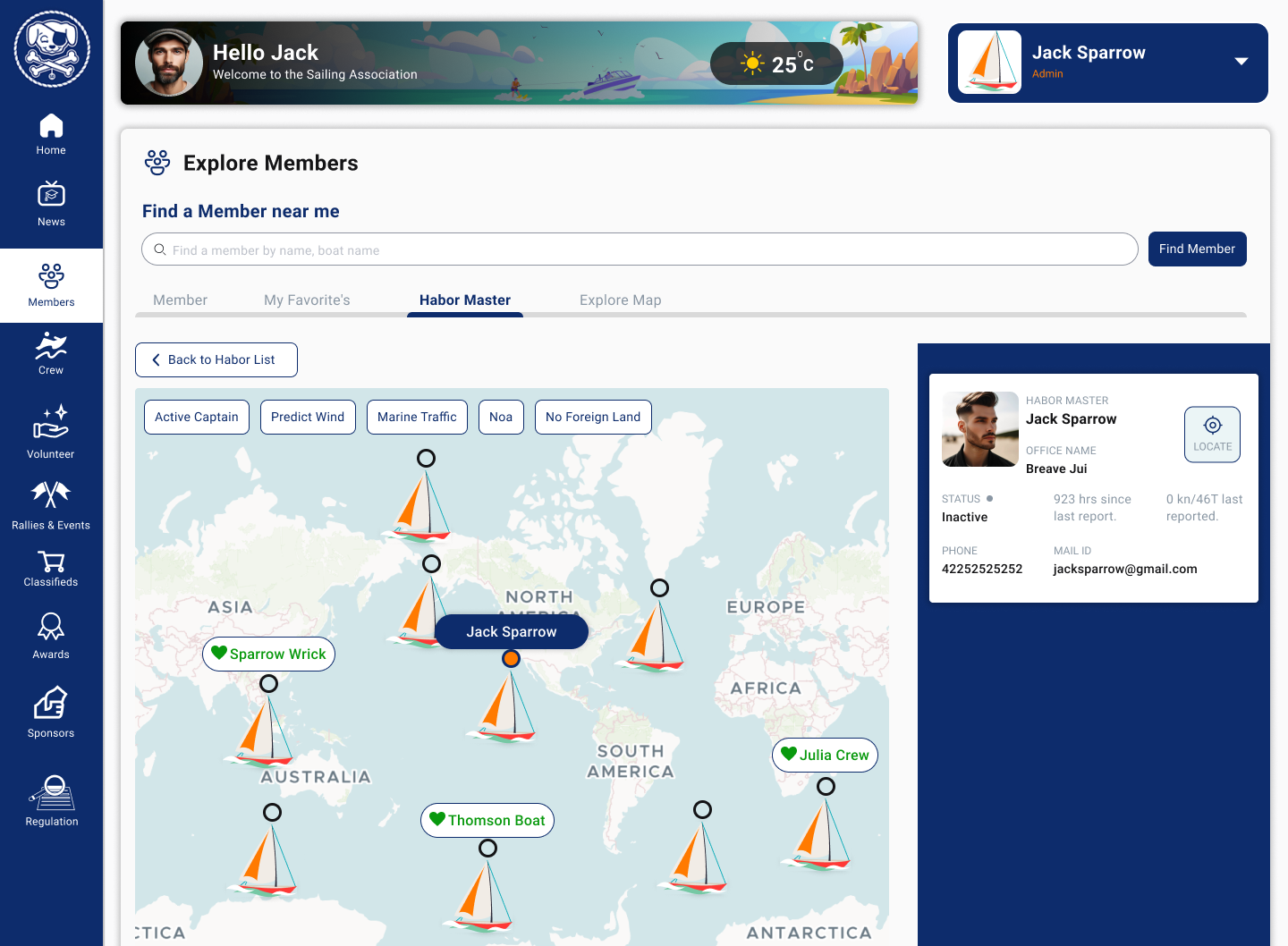Toggle the Active Captain map filter

197,417
